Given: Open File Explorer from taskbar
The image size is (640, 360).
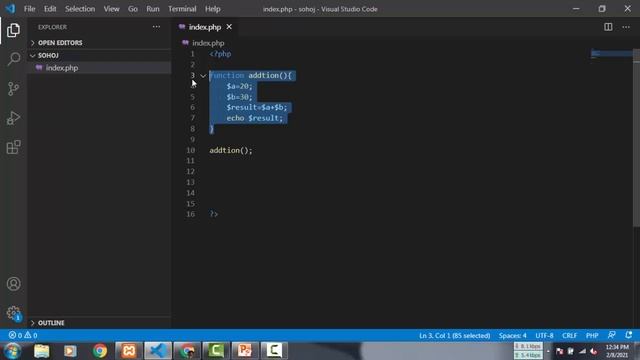Looking at the screenshot, I should pyautogui.click(x=42, y=351).
